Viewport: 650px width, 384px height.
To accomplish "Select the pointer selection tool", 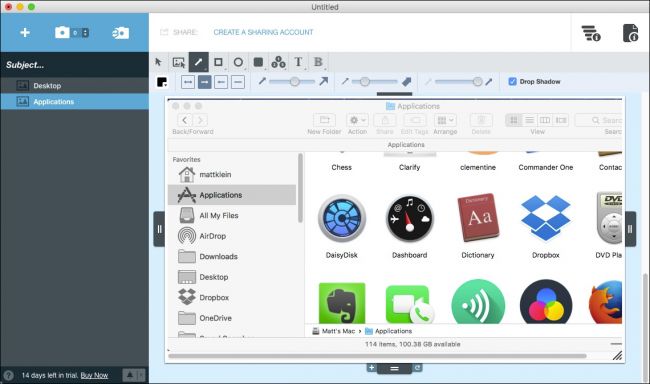I will pos(158,62).
